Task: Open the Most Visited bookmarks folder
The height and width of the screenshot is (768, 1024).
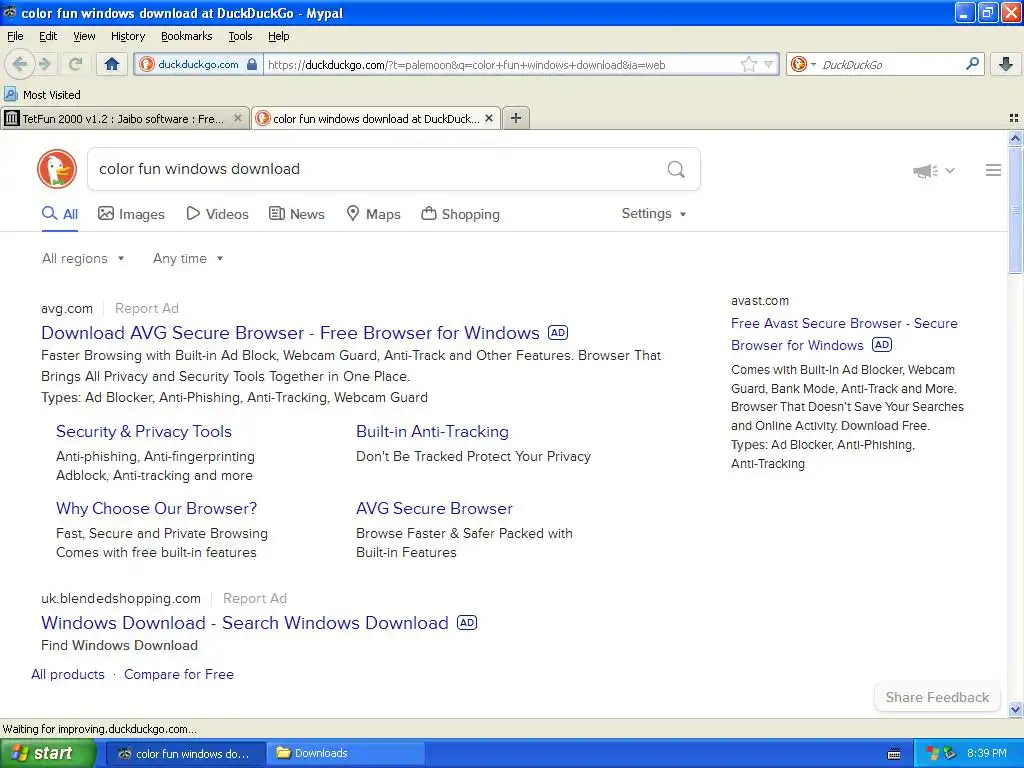Action: (x=42, y=95)
